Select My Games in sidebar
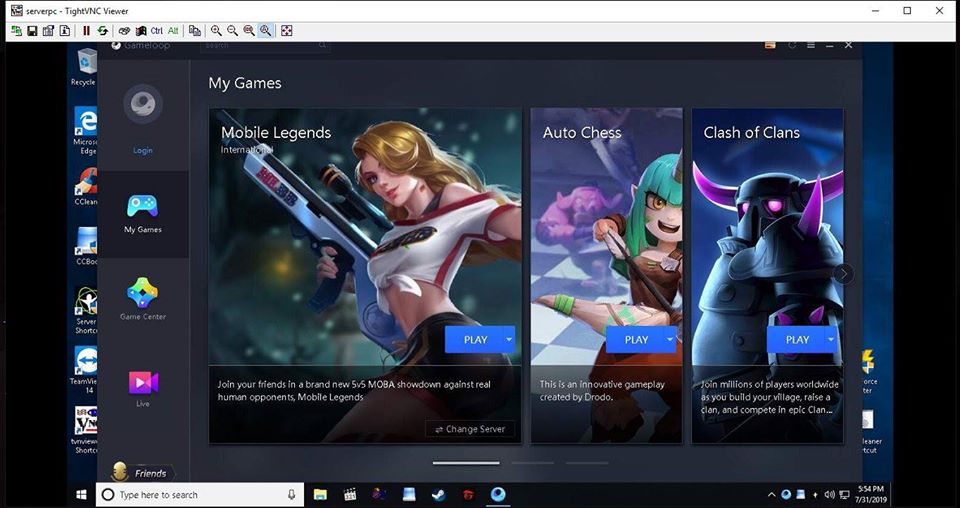The image size is (960, 508). click(143, 214)
